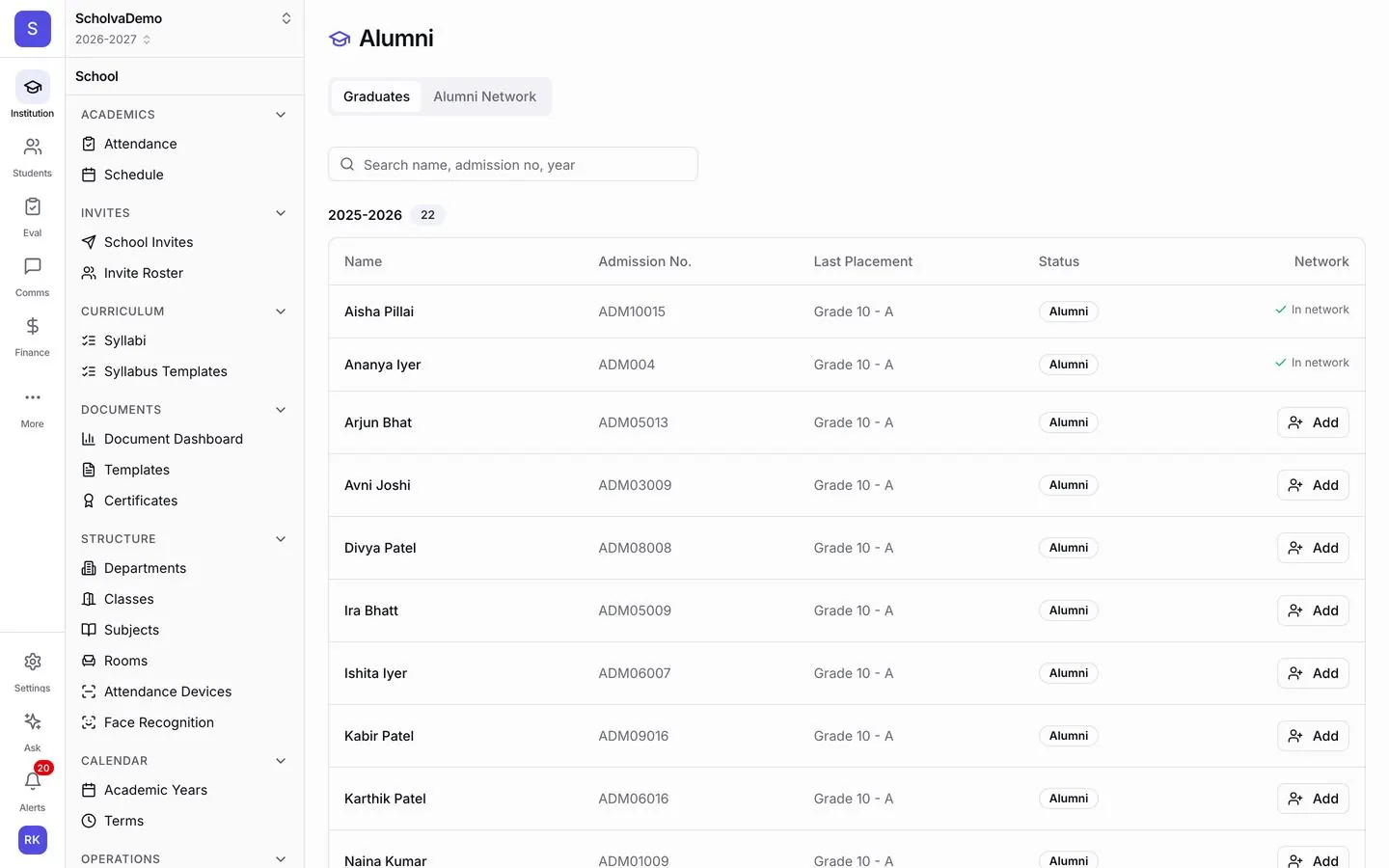Open the Alerts bell with 20 badge
Image resolution: width=1389 pixels, height=868 pixels.
pyautogui.click(x=32, y=782)
